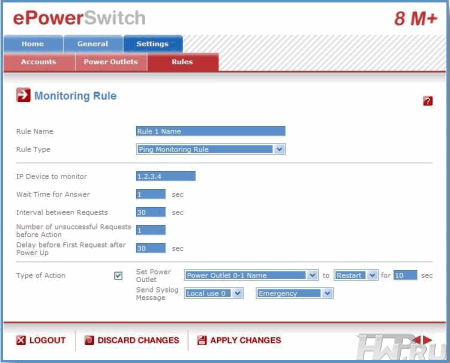The width and height of the screenshot is (450, 363).
Task: Click the restart duration field showing 10
Action: pos(405,275)
